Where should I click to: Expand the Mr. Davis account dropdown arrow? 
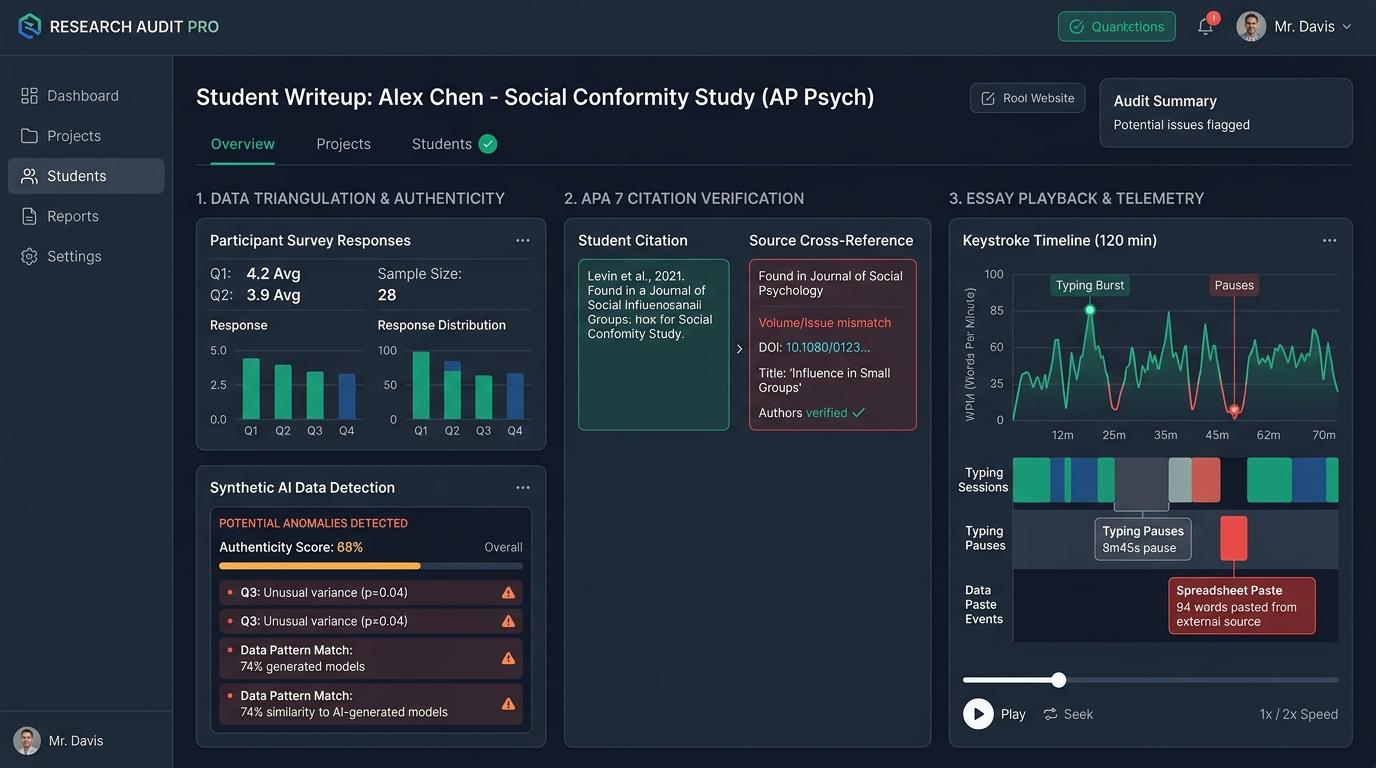point(1346,27)
